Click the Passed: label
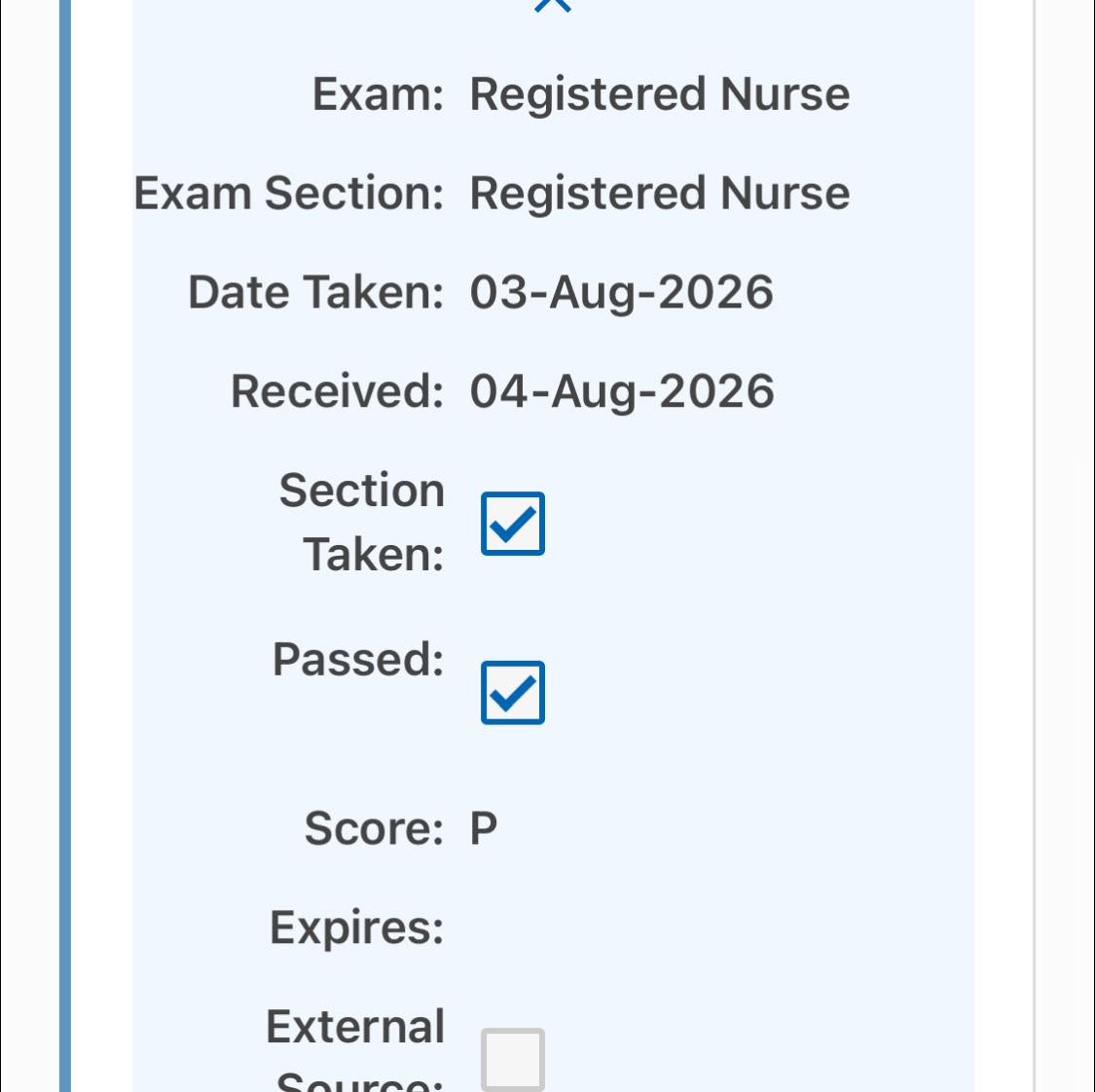Screen dimensions: 1095x1092 click(x=358, y=659)
